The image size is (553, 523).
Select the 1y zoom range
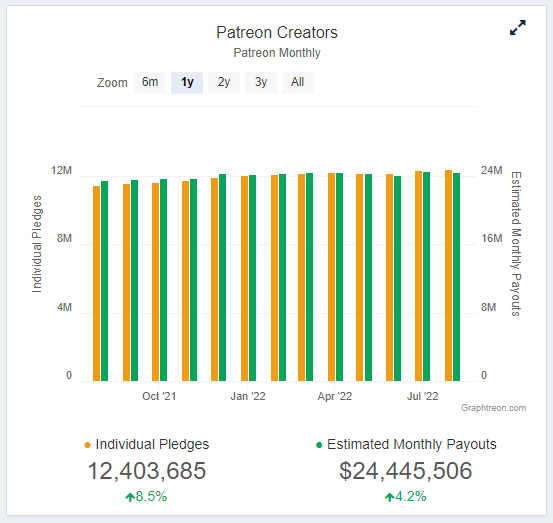click(187, 83)
